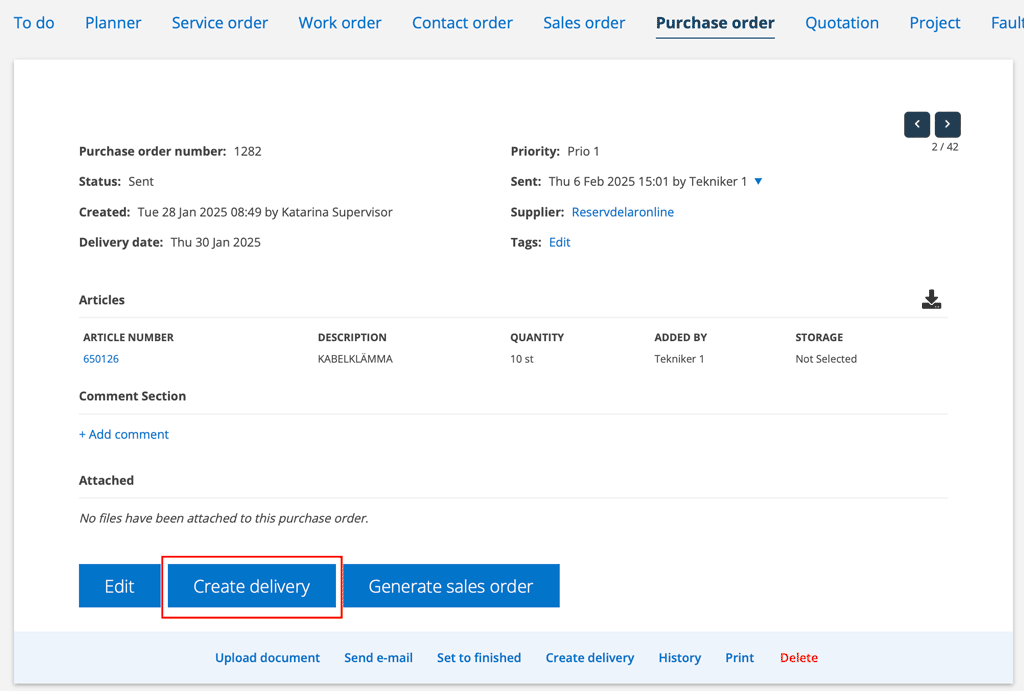Click the DESCRIPTION column header
Screen dimensions: 1024x691
(x=352, y=337)
